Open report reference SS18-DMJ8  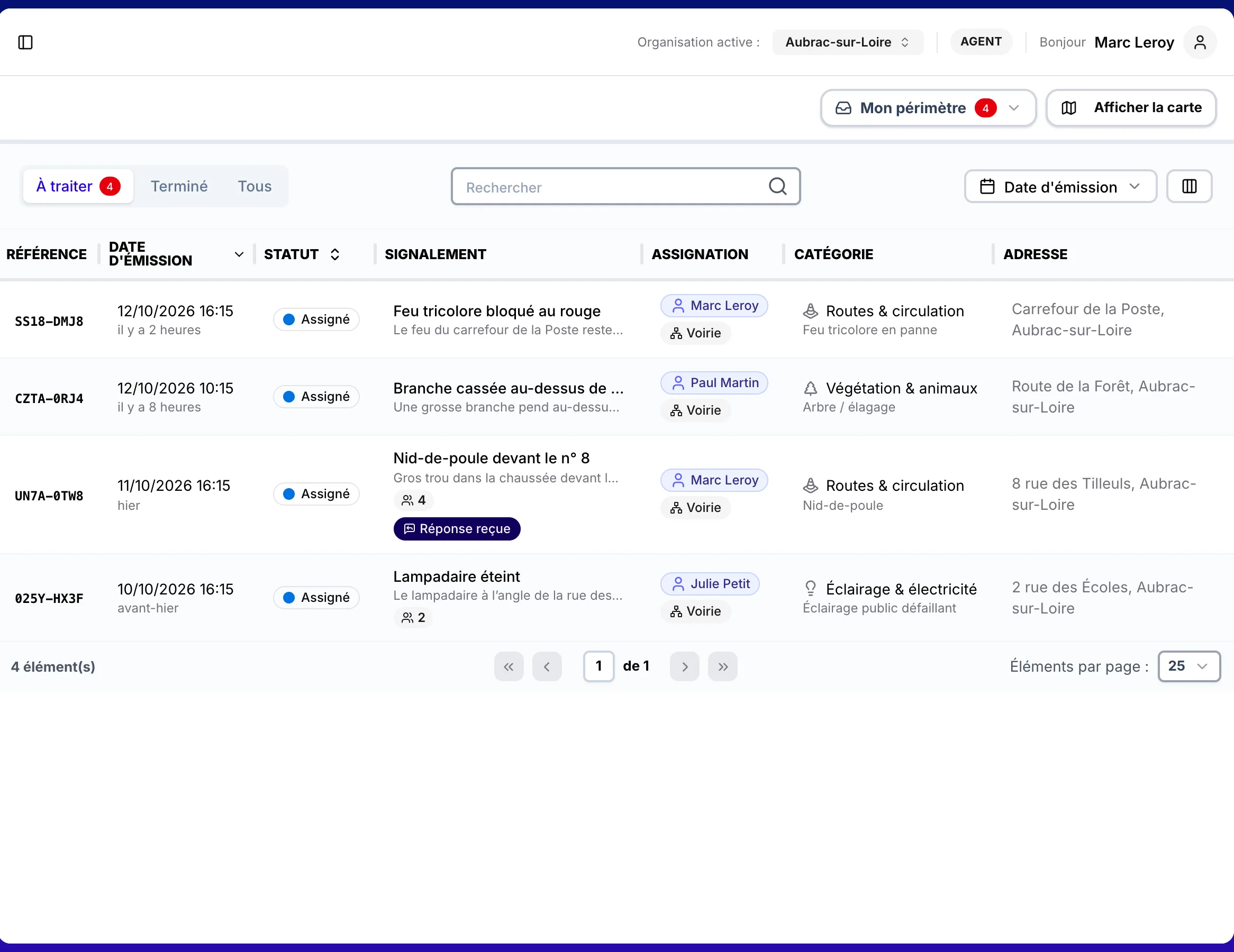coord(49,321)
